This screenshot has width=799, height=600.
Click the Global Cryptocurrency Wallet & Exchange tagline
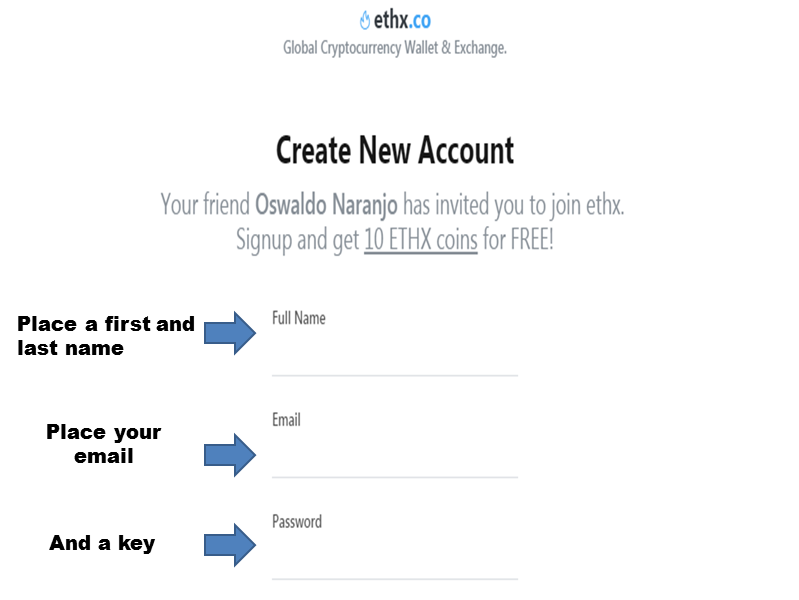click(x=395, y=48)
